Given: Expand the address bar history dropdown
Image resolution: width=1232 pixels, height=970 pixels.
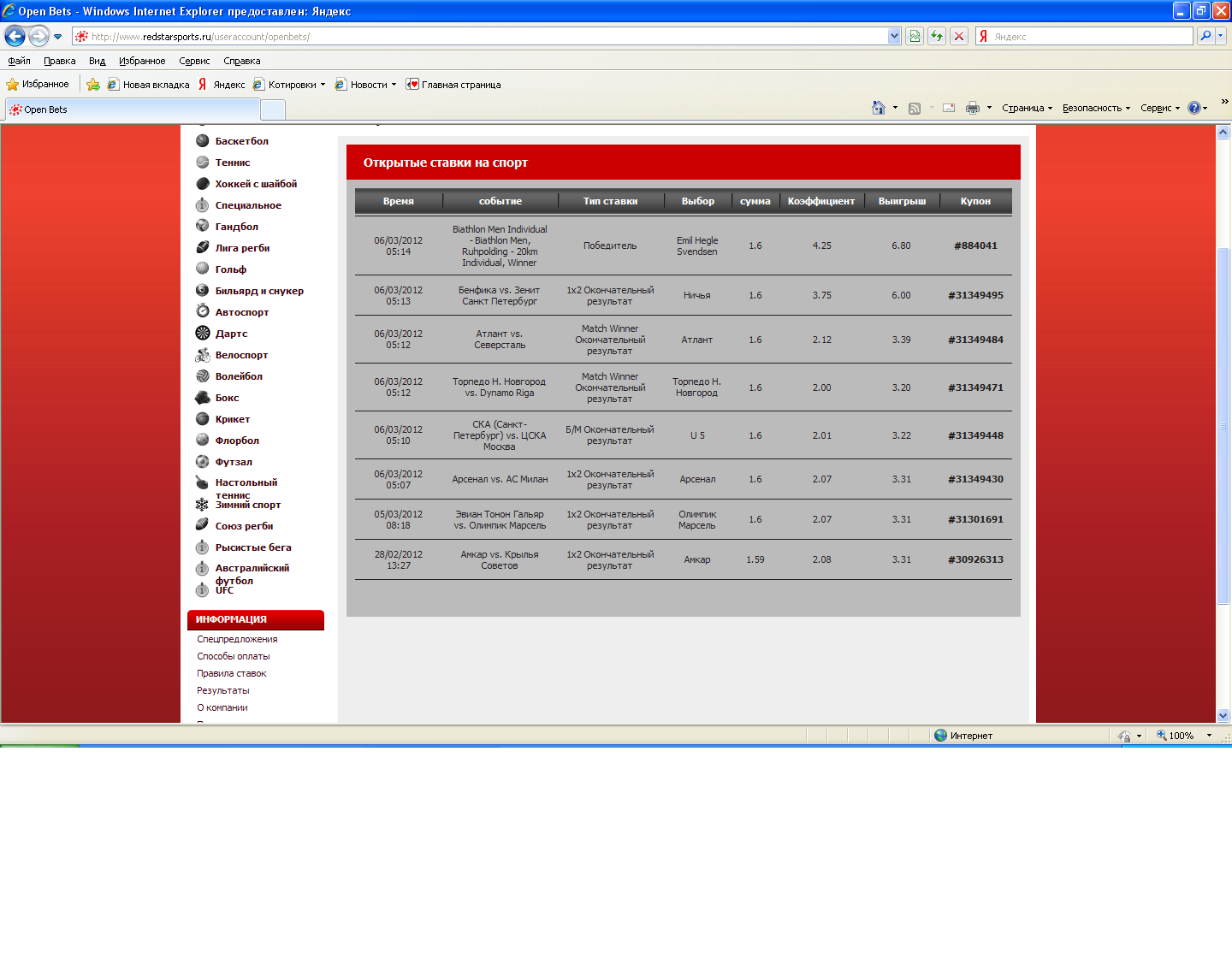Looking at the screenshot, I should click(895, 36).
